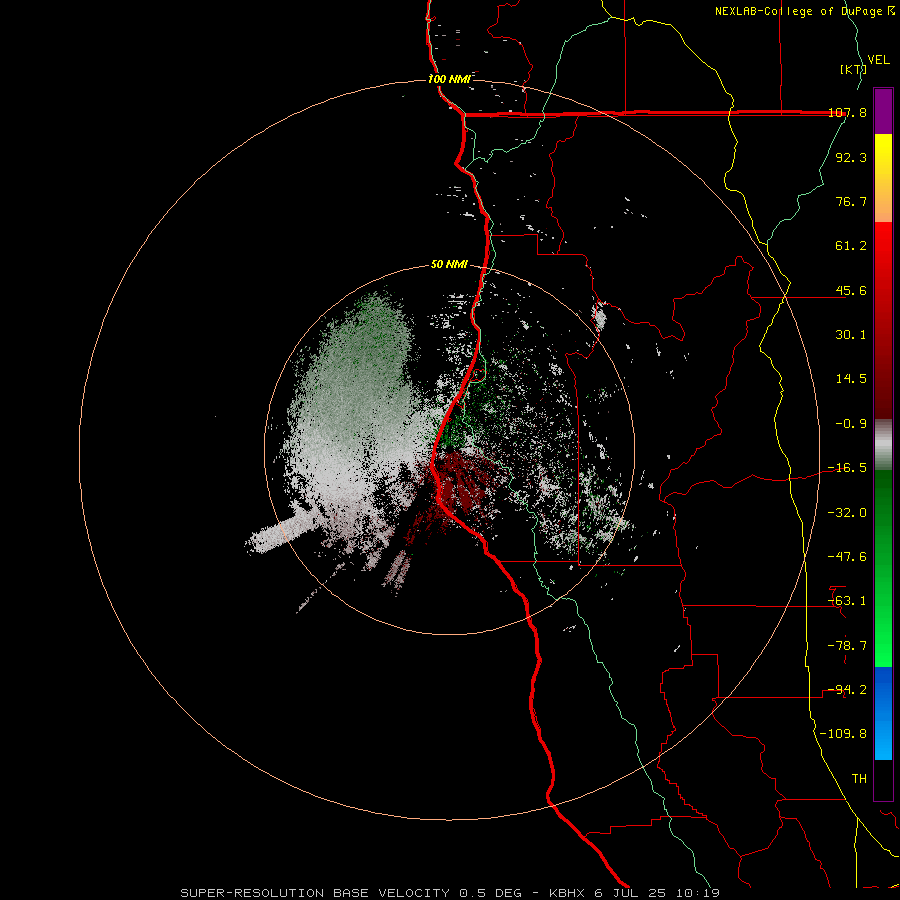Viewport: 900px width, 900px height.
Task: Click the 107.8 value on velocity scale
Action: (847, 112)
